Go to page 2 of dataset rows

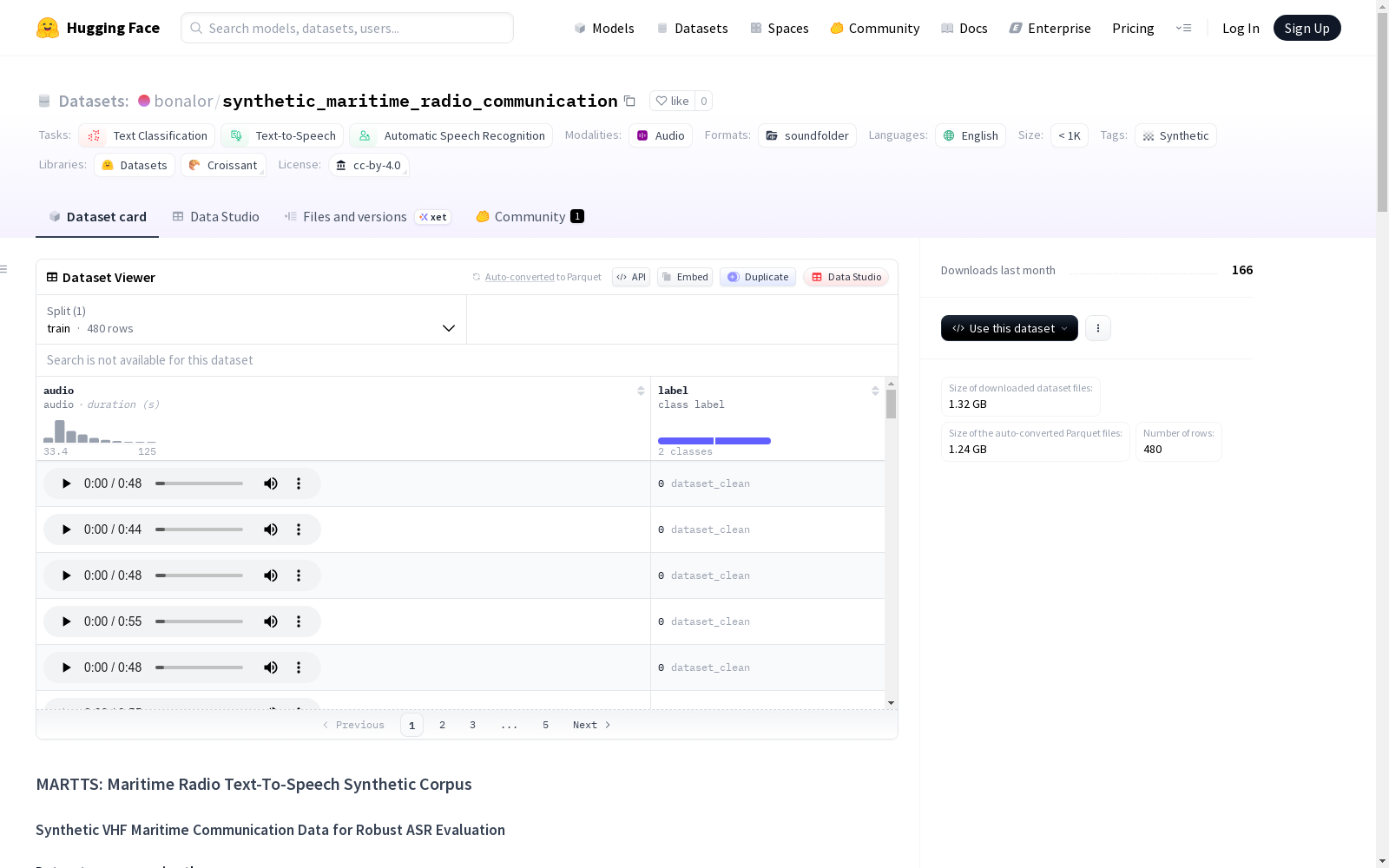[x=443, y=725]
